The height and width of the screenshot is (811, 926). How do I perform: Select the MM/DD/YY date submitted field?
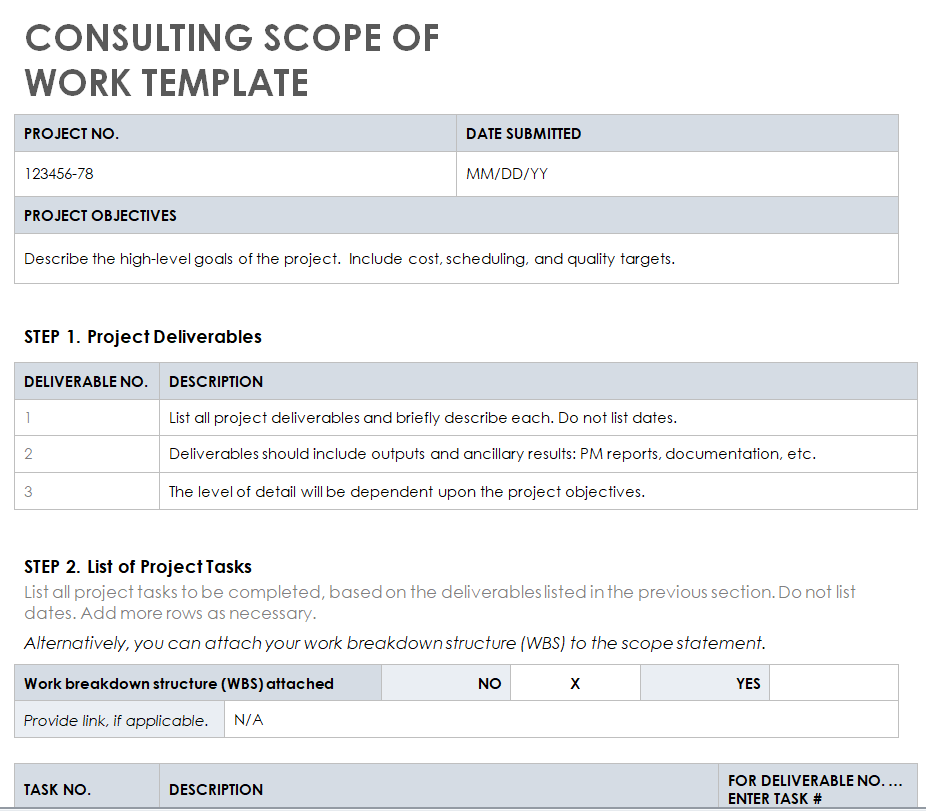coord(677,174)
